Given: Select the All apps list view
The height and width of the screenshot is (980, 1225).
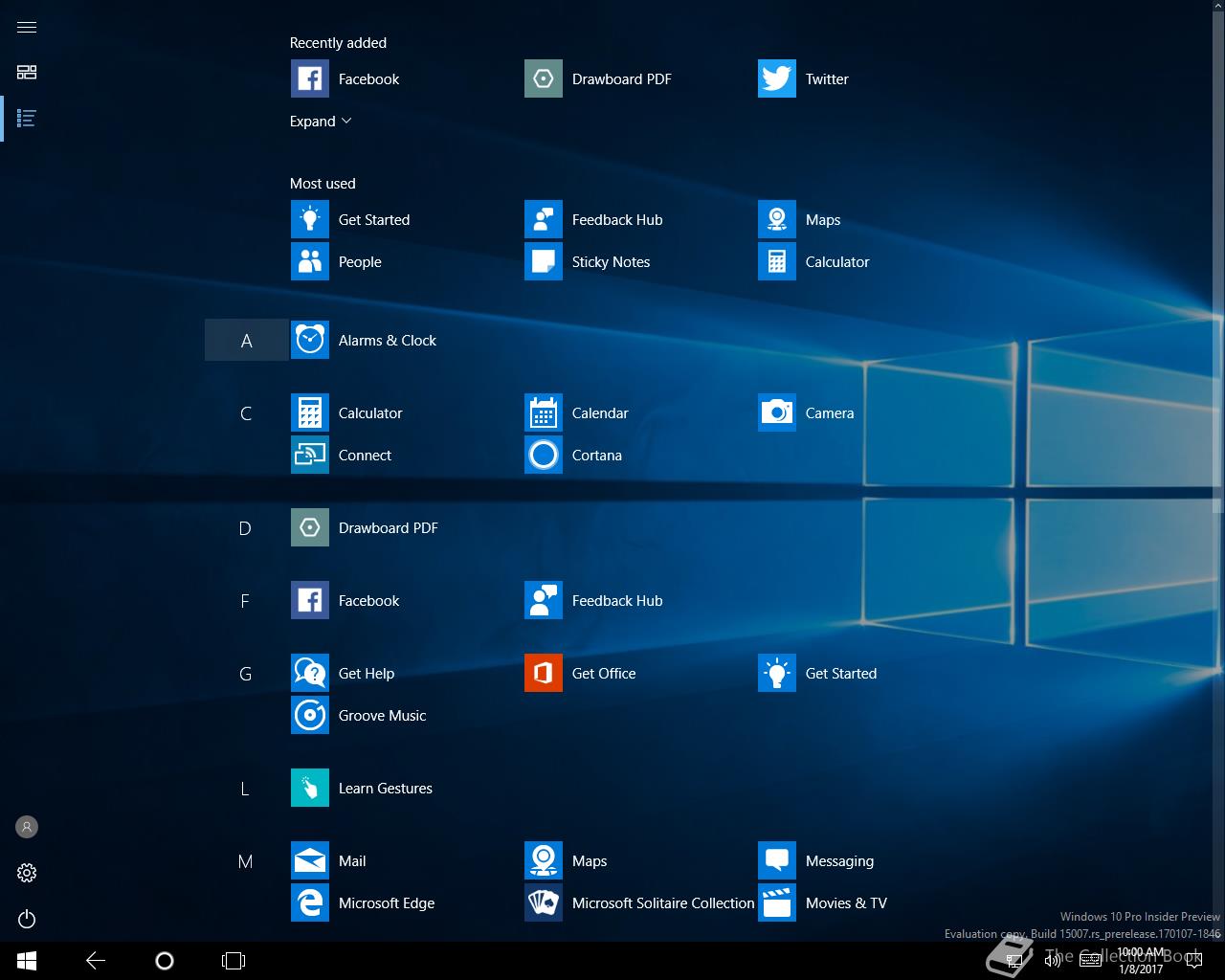Looking at the screenshot, I should 27,119.
